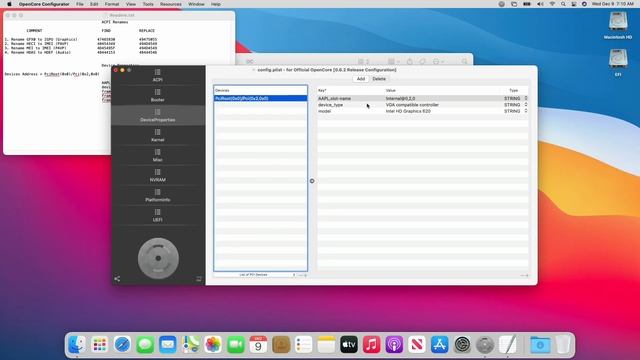The image size is (640, 360).
Task: Open the ACPI section in sidebar
Action: pos(158,76)
